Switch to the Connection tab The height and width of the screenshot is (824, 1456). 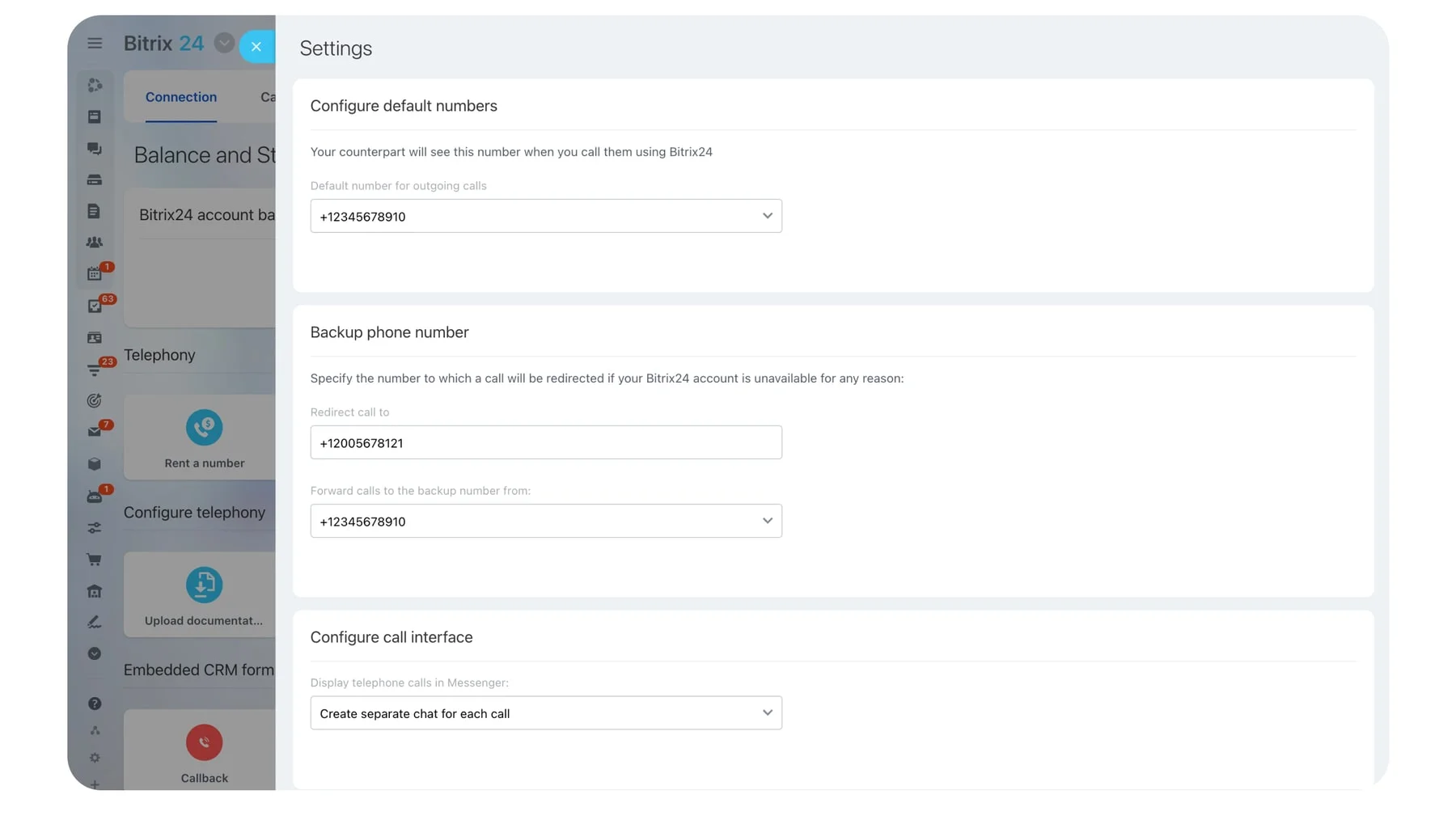[181, 97]
